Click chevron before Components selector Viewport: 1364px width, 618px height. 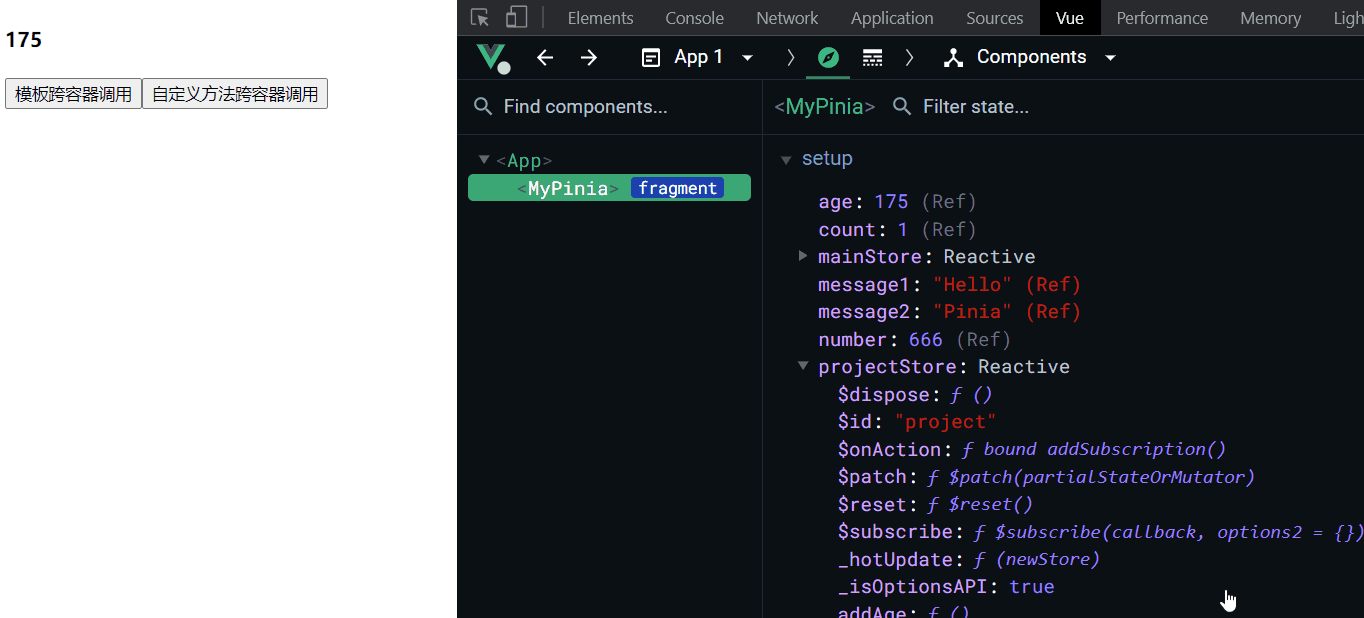click(909, 58)
